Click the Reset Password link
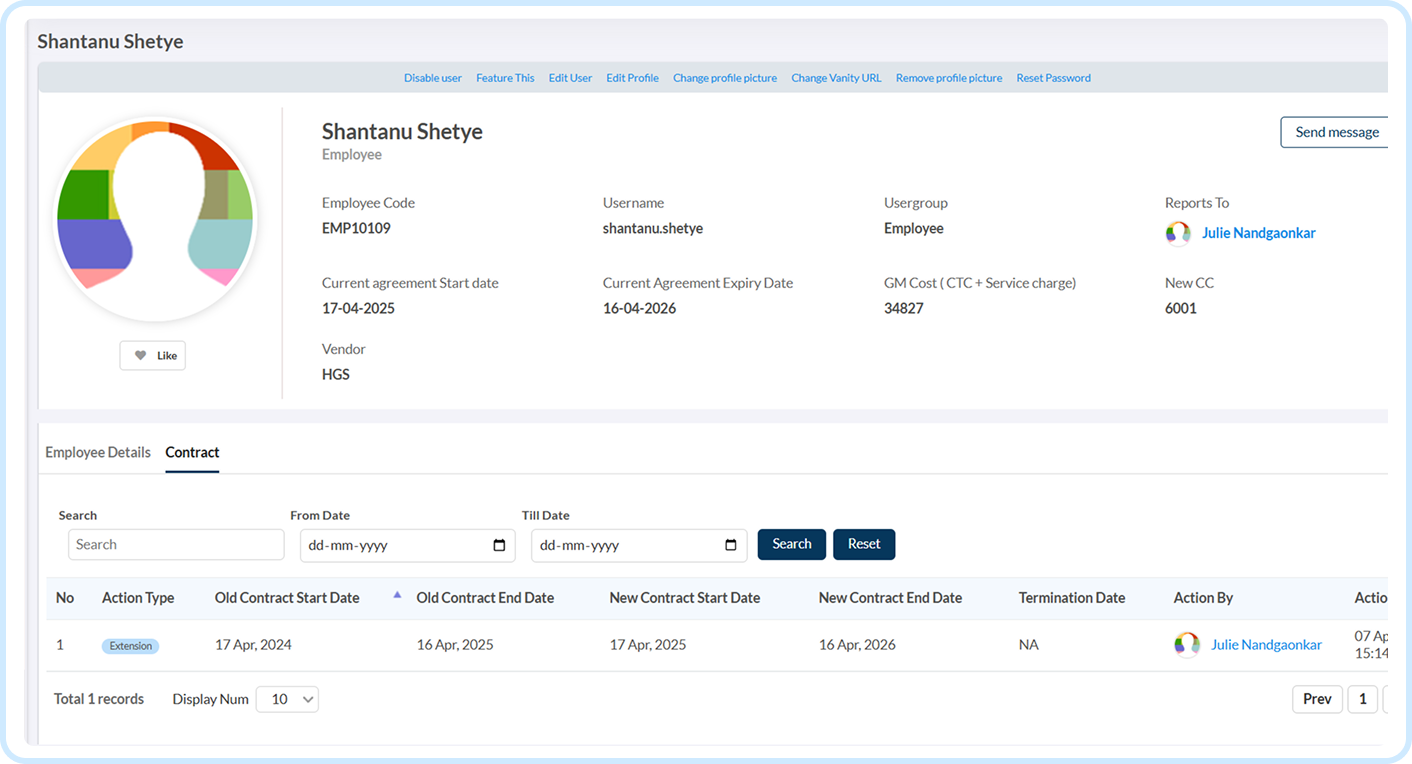This screenshot has width=1412, height=764. 1053,78
